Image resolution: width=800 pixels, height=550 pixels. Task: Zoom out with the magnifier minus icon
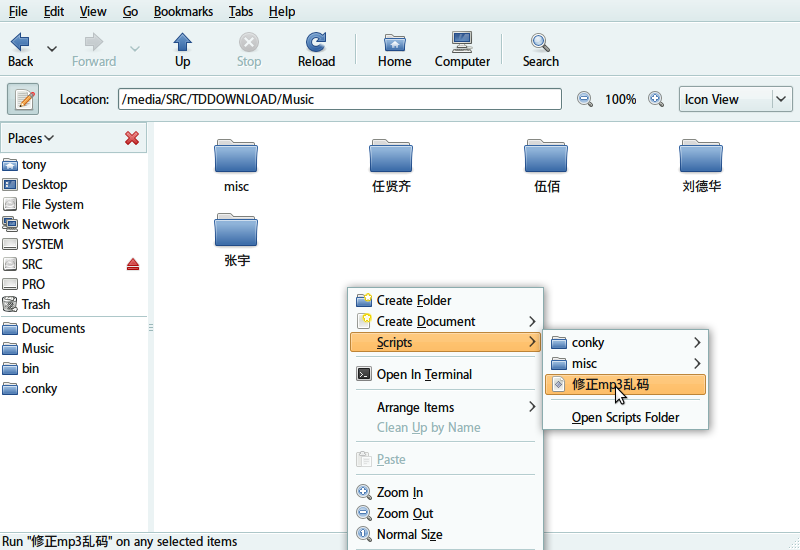[585, 99]
